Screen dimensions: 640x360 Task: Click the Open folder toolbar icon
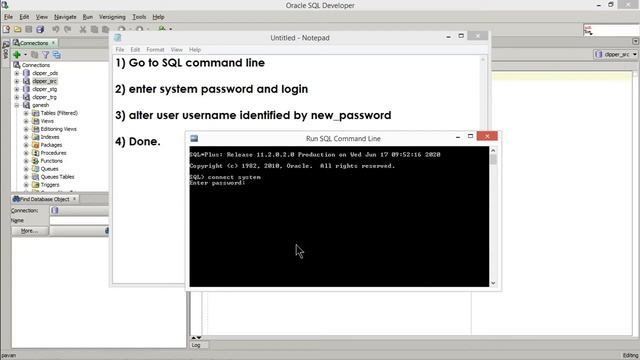[x=18, y=29]
